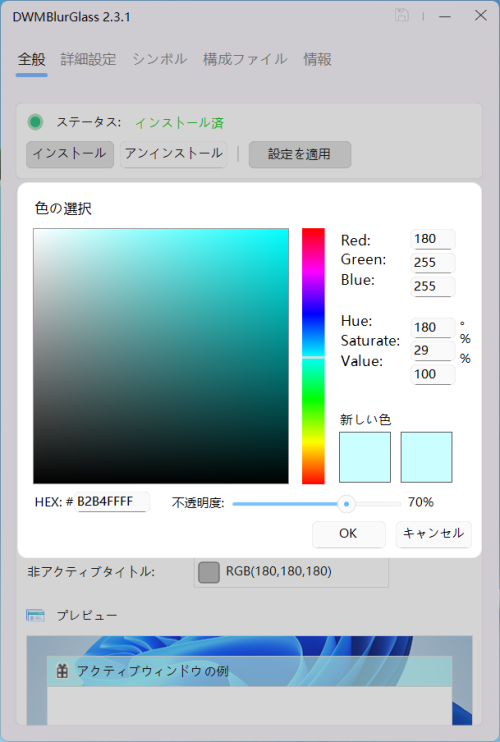500x742 pixels.
Task: Click the 70% opacity value label
Action: pyautogui.click(x=421, y=502)
